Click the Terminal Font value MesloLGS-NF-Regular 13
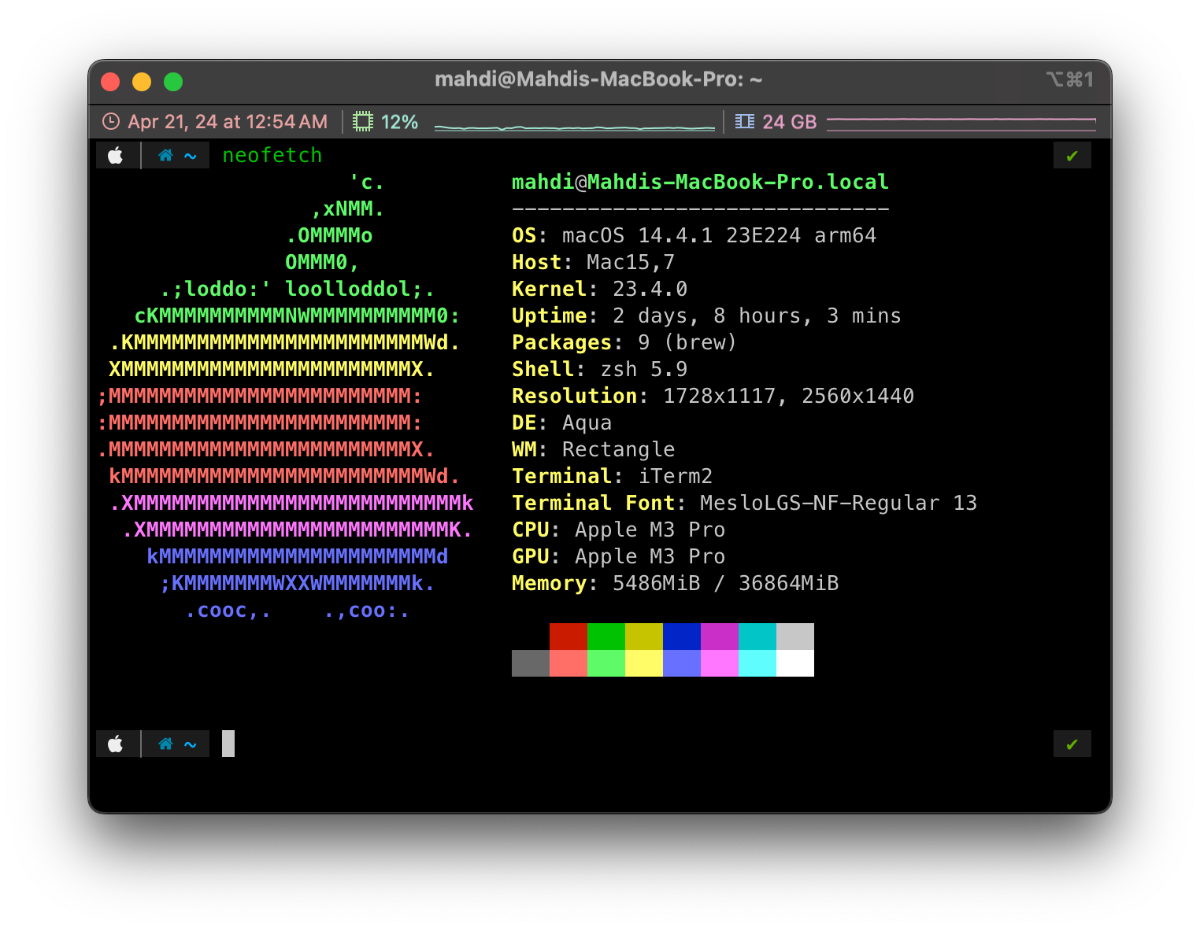The height and width of the screenshot is (930, 1200). click(839, 503)
